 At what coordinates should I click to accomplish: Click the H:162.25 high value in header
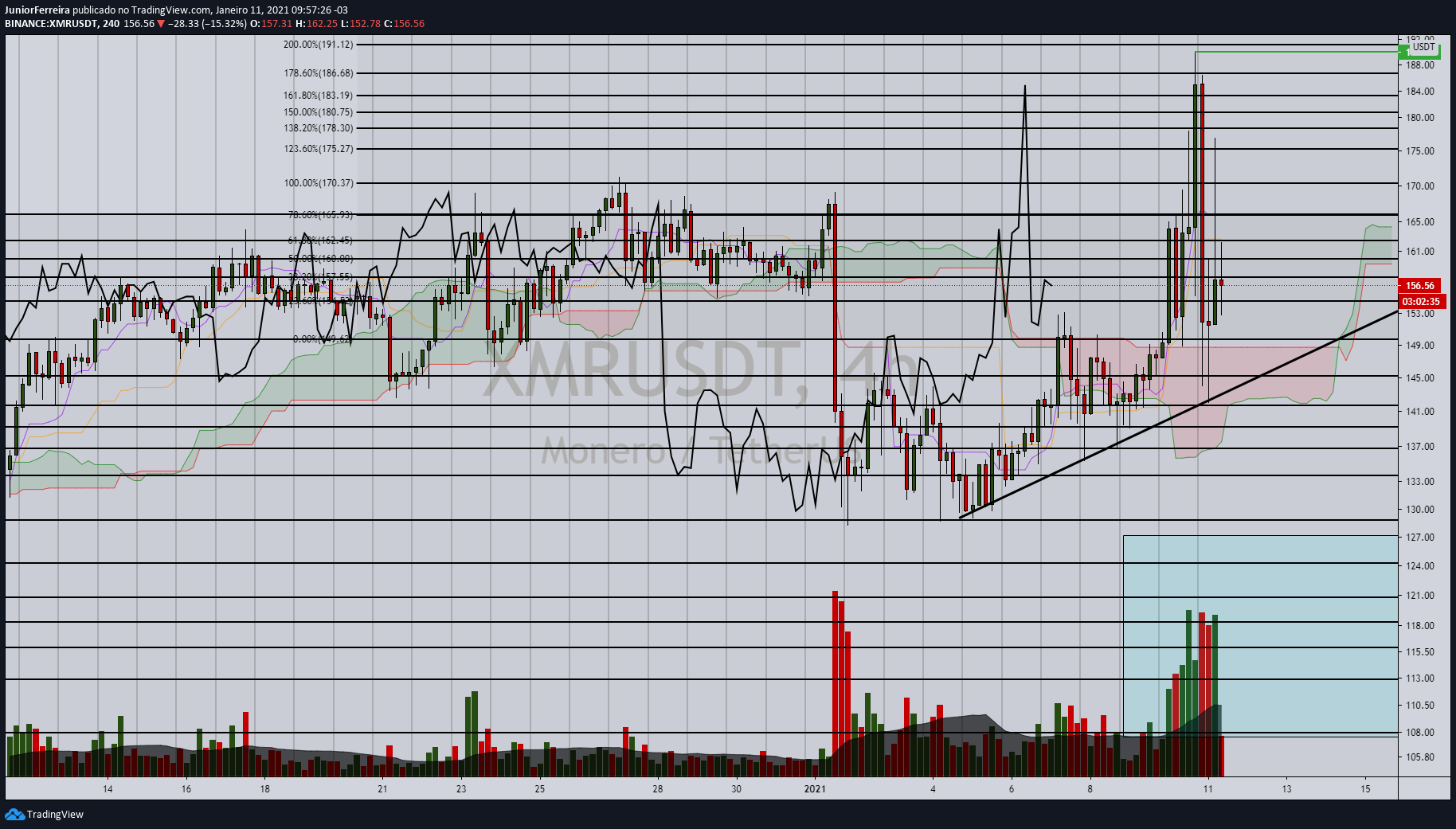[317, 24]
